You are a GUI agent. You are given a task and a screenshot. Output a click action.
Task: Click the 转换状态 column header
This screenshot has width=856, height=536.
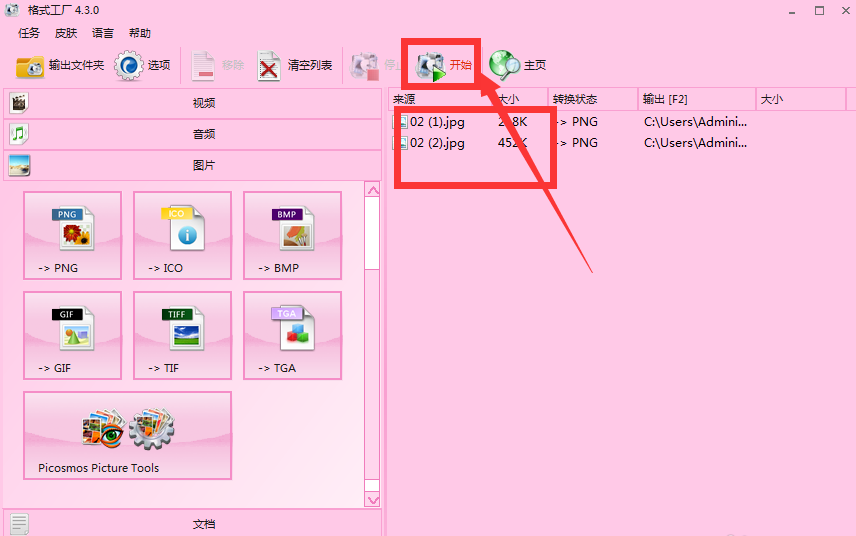coord(593,99)
